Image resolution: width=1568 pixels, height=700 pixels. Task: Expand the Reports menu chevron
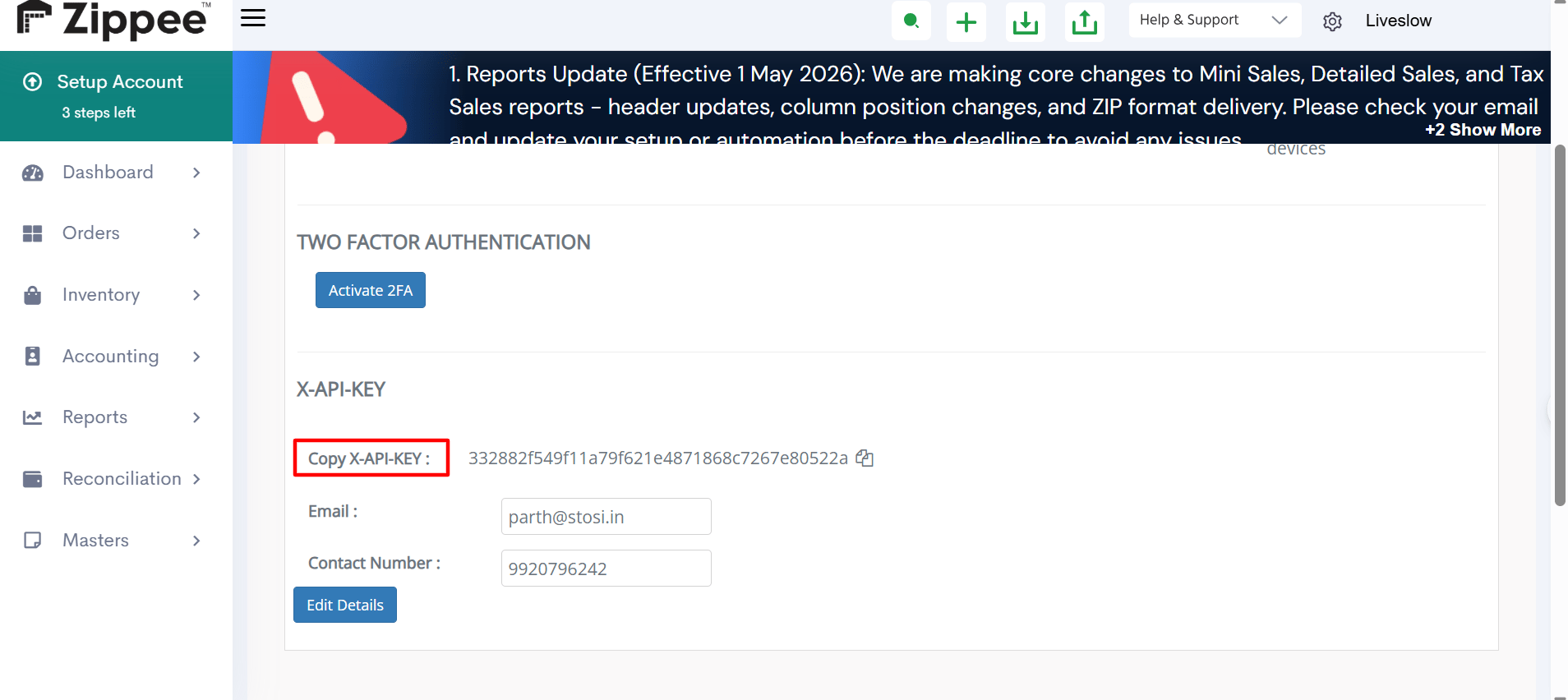pyautogui.click(x=196, y=417)
